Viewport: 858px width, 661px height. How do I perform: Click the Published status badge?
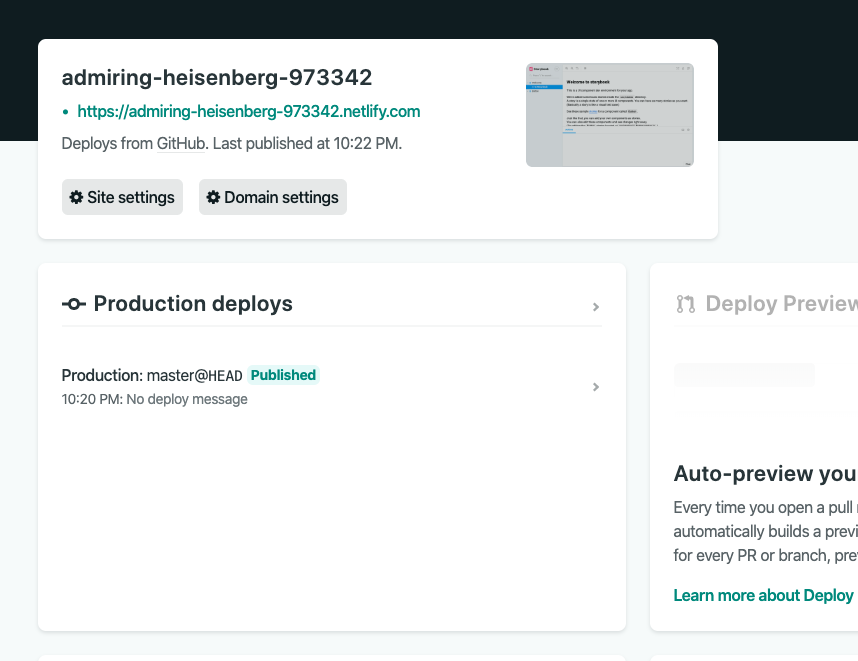pos(283,375)
